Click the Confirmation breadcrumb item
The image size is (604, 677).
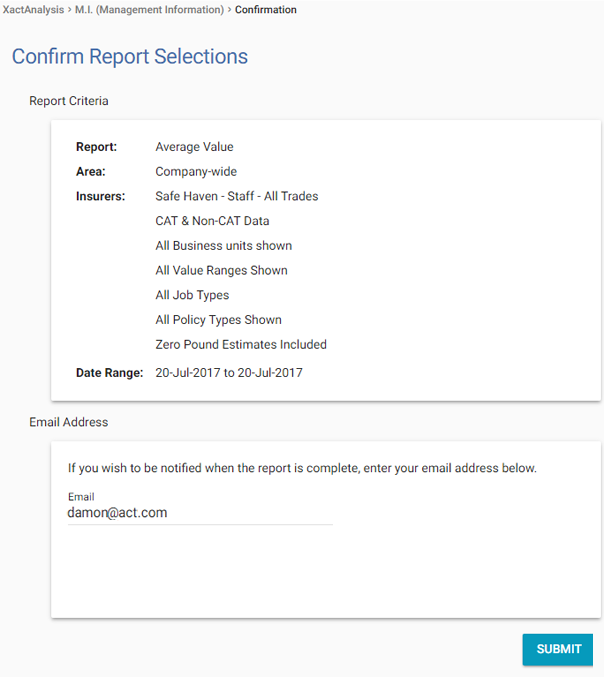(x=265, y=10)
